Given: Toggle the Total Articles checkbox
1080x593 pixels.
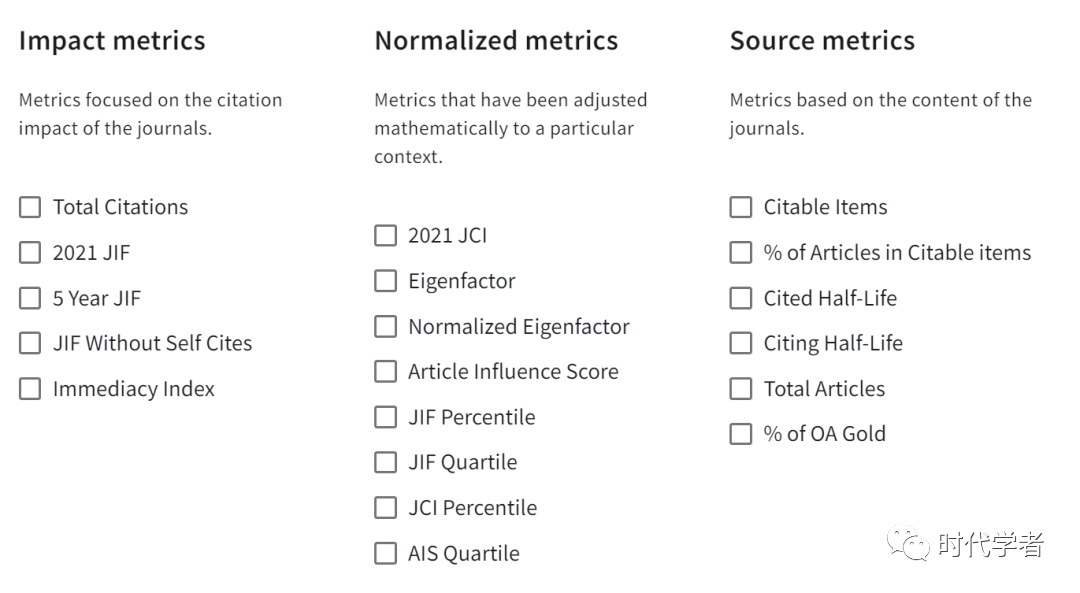Looking at the screenshot, I should [741, 388].
